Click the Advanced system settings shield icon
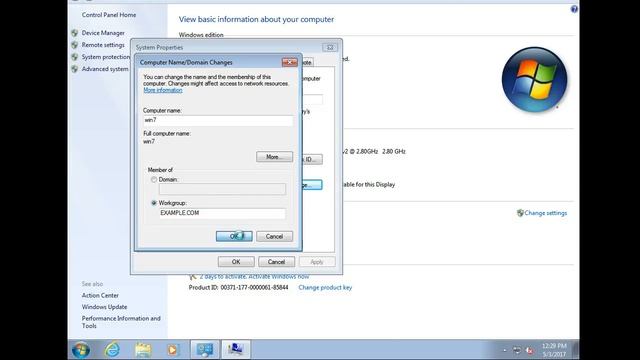 (75, 69)
